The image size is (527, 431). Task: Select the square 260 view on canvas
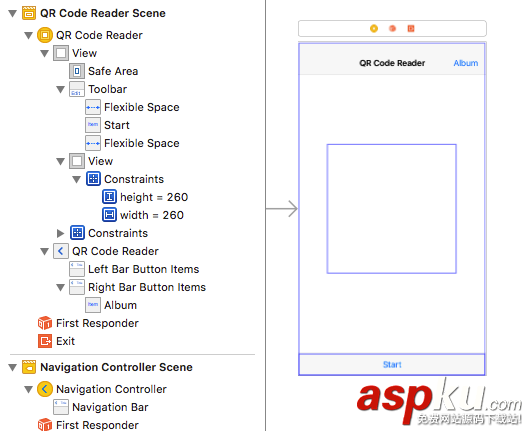click(392, 209)
